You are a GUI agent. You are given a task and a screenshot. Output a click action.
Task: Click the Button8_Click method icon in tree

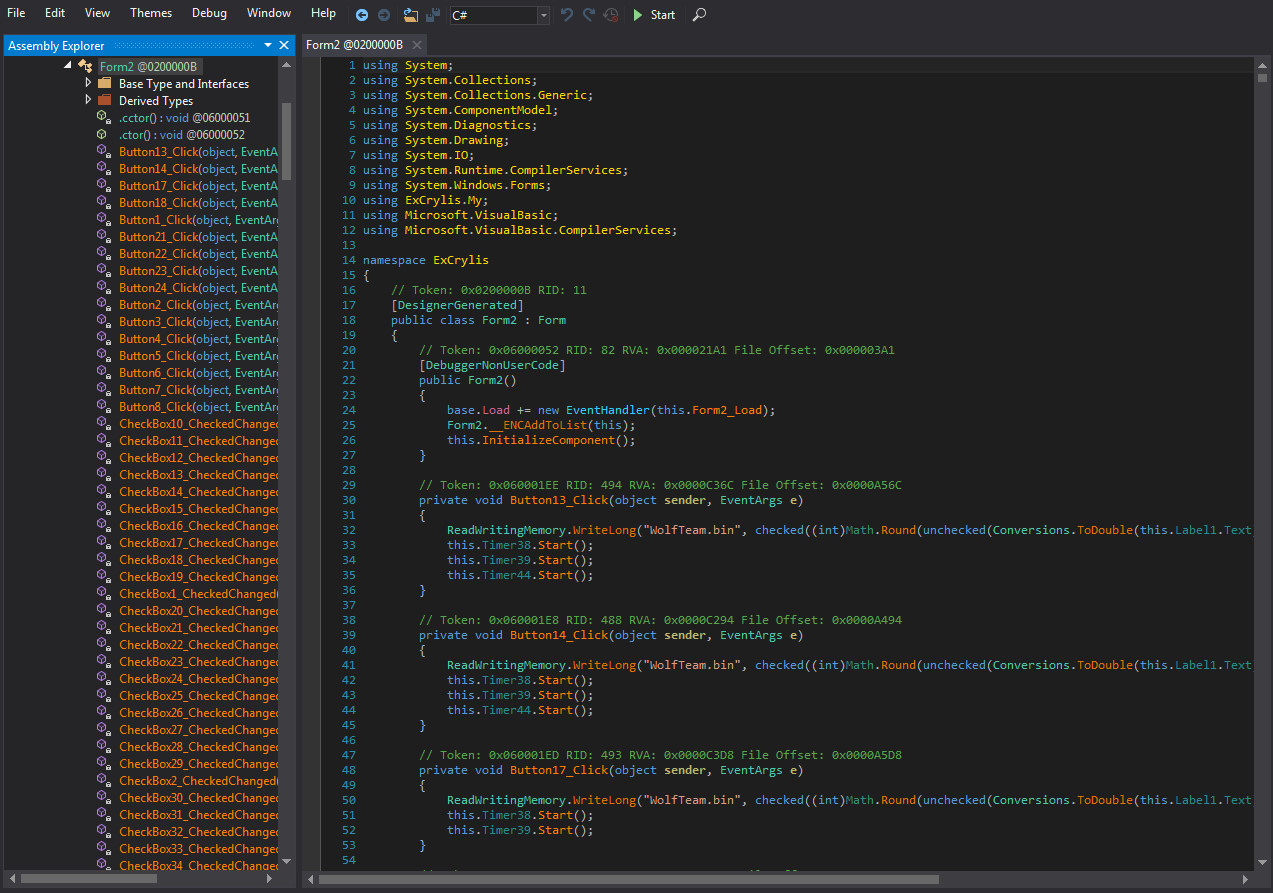[x=103, y=406]
